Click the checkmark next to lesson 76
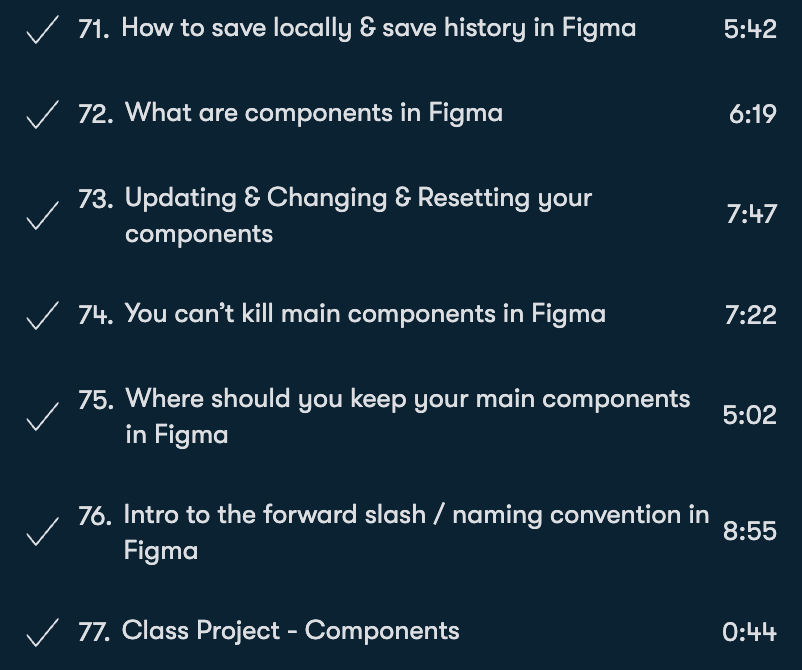Viewport: 802px width, 670px height. pos(40,534)
